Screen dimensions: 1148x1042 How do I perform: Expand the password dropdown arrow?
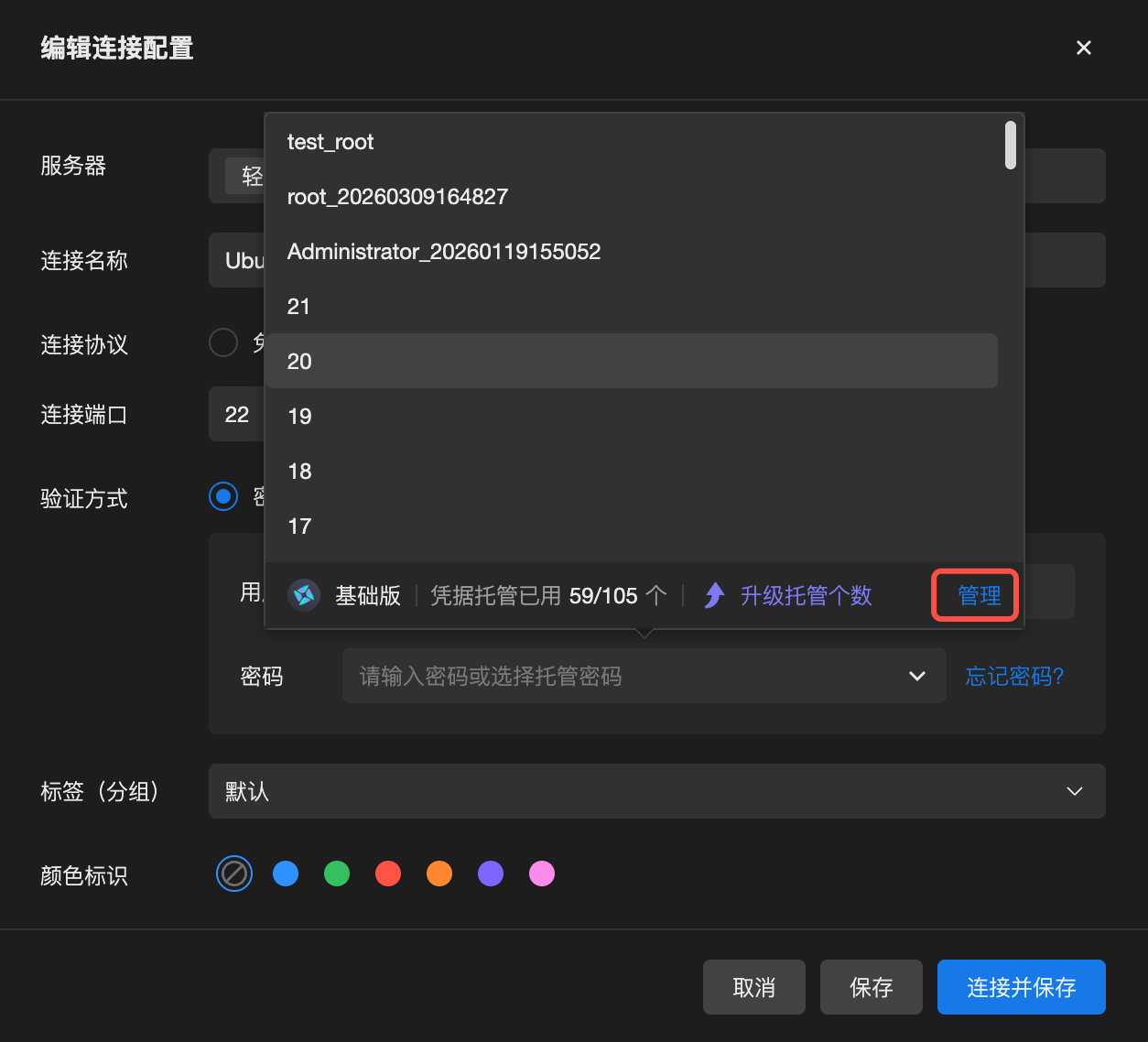point(917,676)
